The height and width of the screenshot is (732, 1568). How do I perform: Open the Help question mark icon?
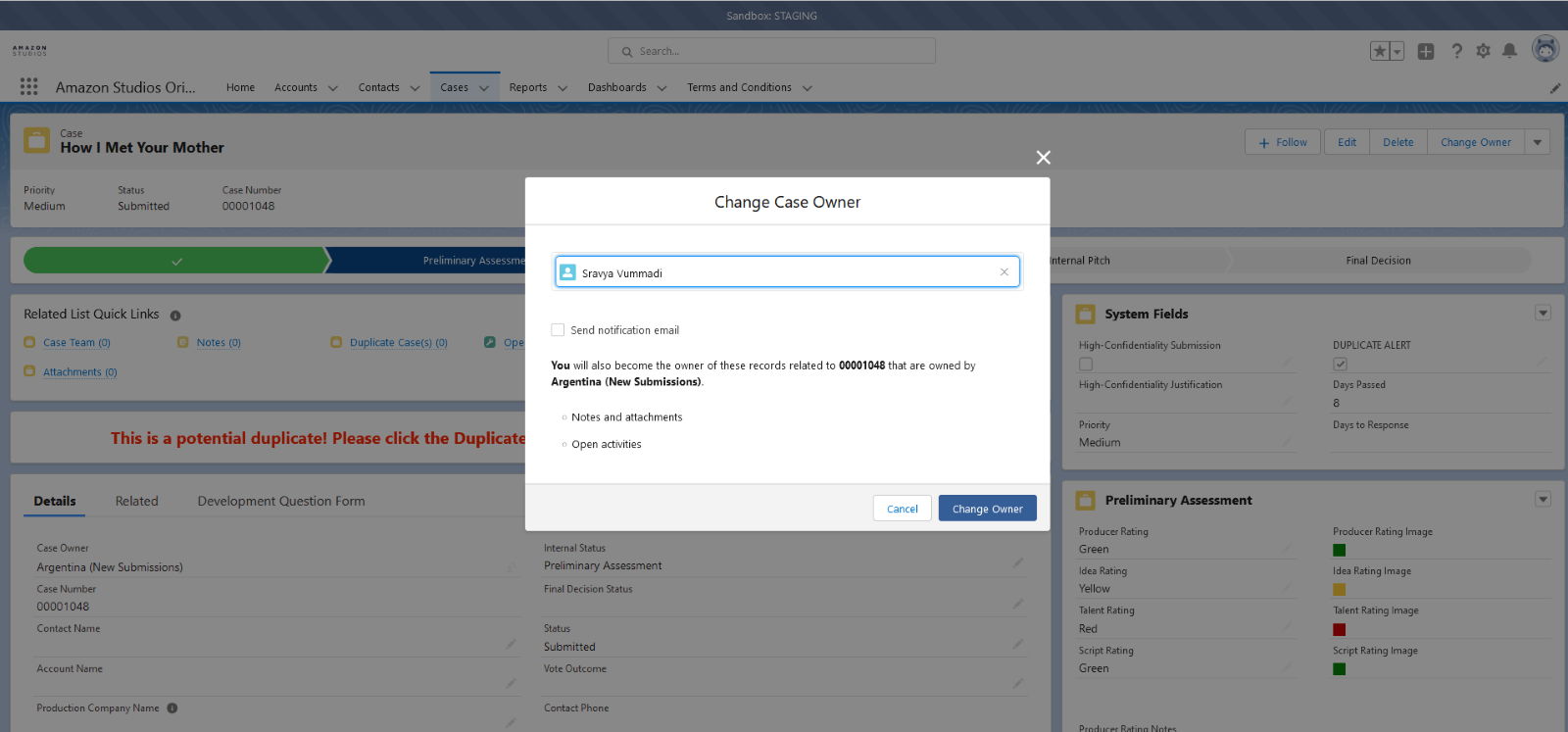[1457, 51]
